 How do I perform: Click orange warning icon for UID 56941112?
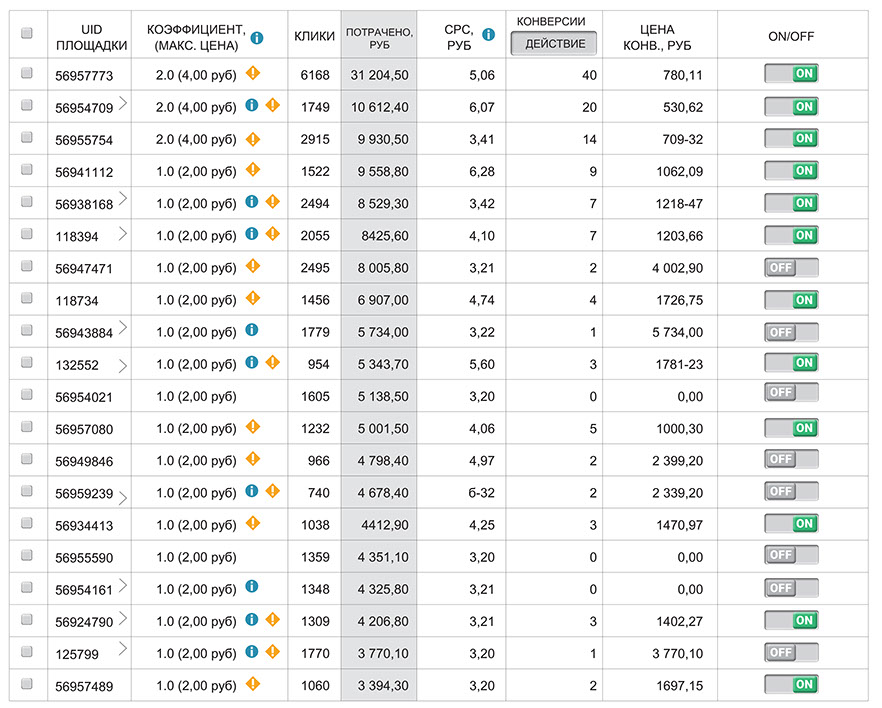(253, 170)
